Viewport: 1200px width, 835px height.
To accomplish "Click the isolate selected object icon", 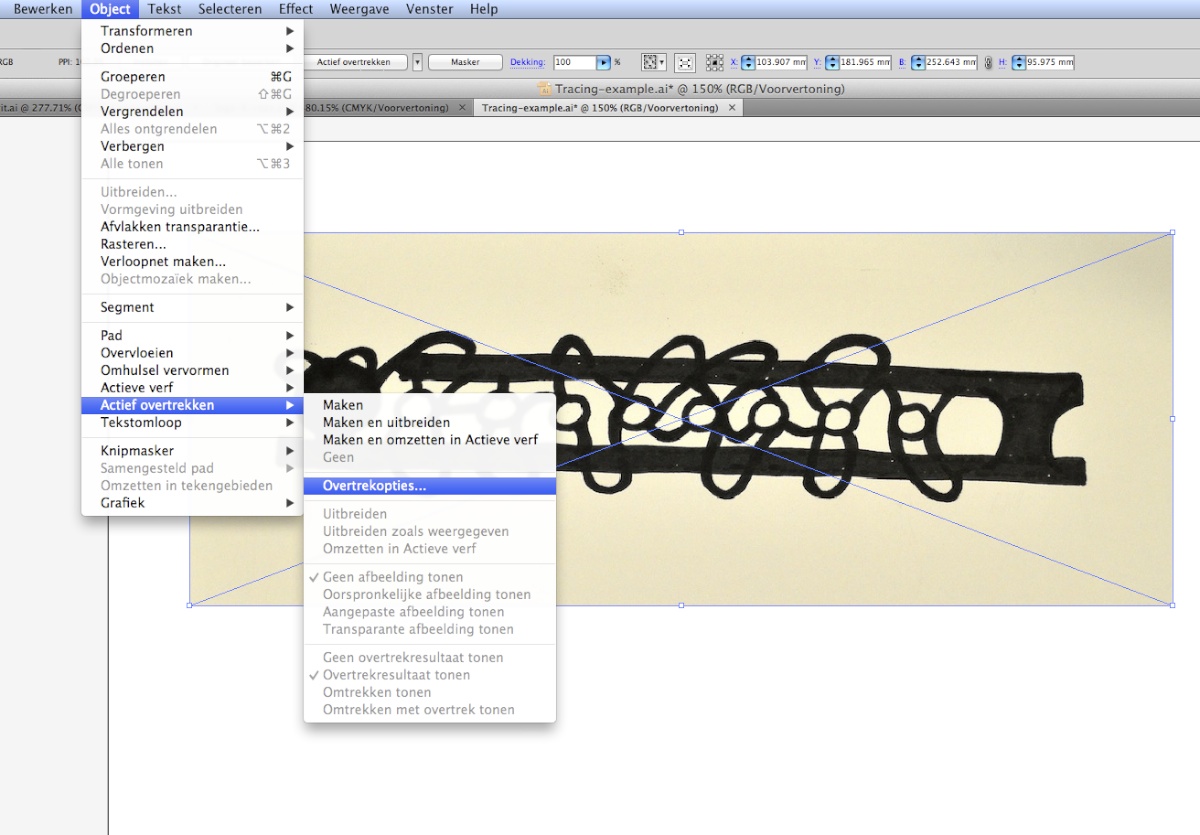I will click(685, 62).
